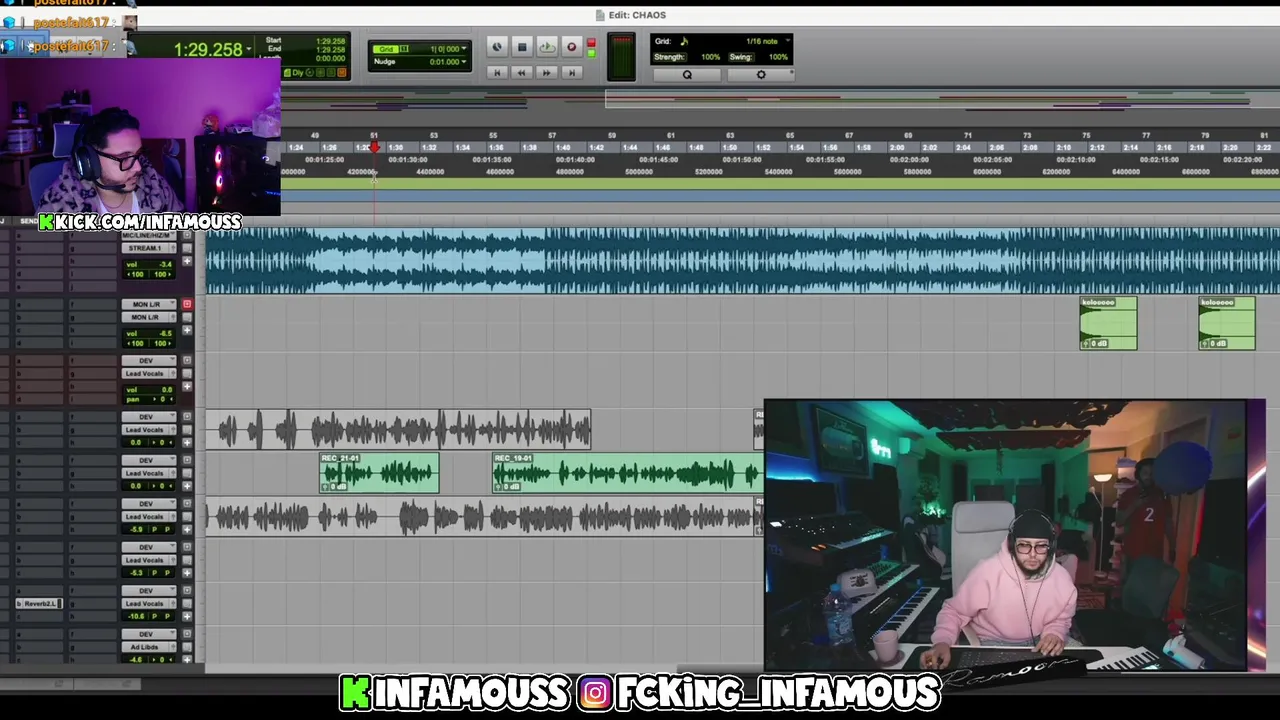The width and height of the screenshot is (1280, 720).
Task: Select the long blue stereo waveform clip
Action: 742,262
